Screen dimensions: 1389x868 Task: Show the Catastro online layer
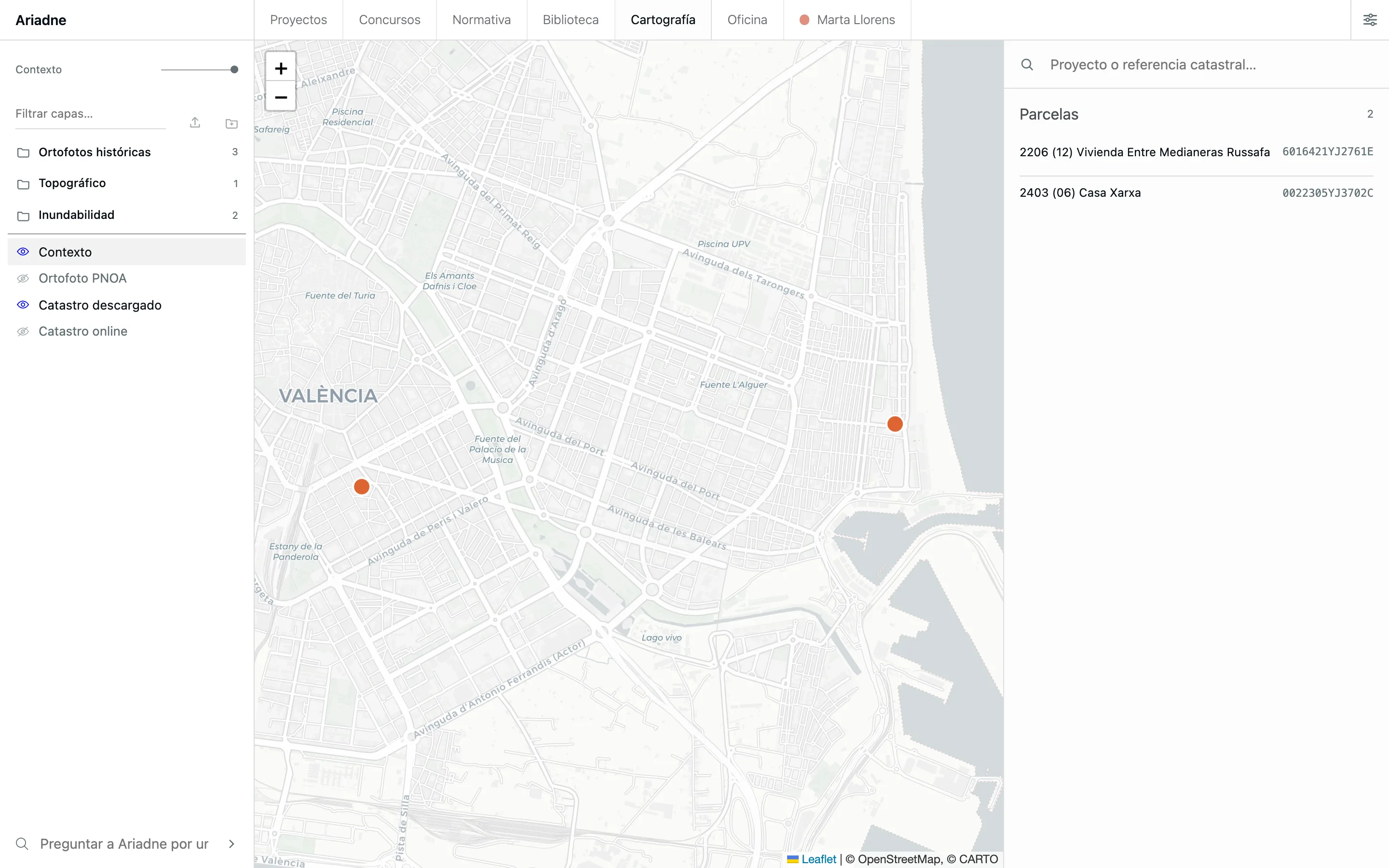tap(23, 331)
